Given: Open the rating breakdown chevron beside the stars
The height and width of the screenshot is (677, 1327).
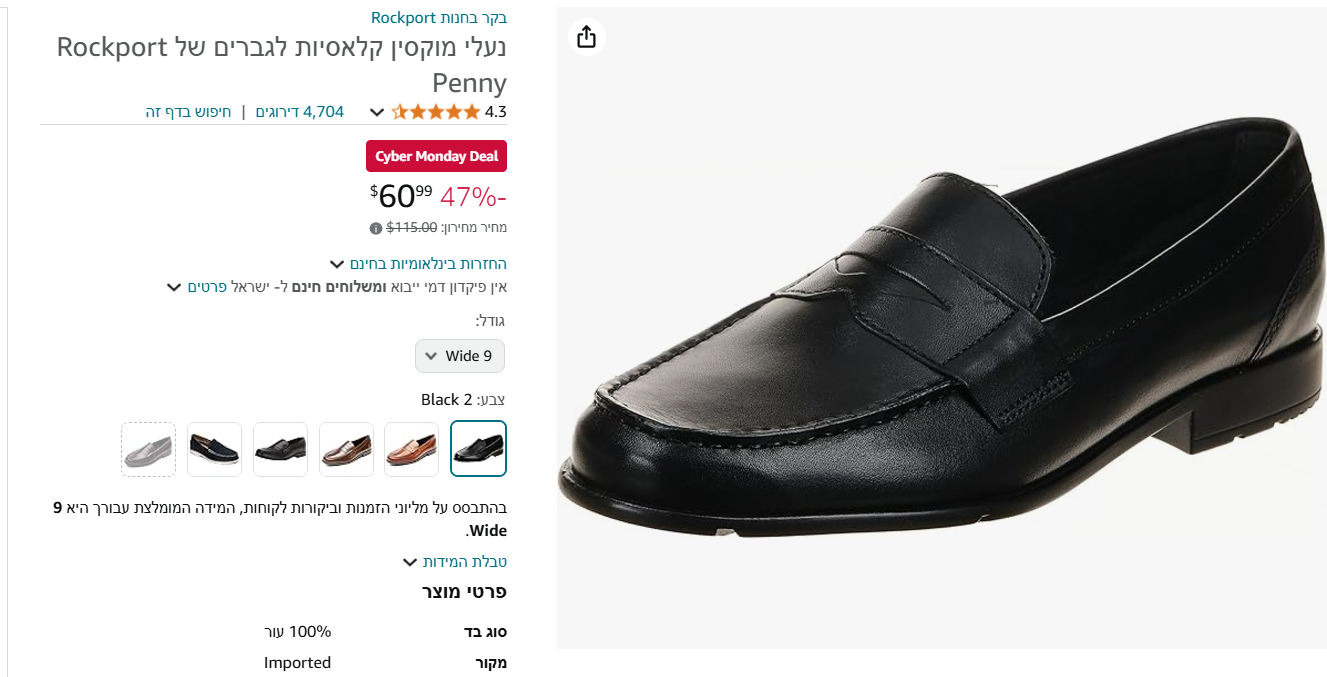Looking at the screenshot, I should [377, 112].
